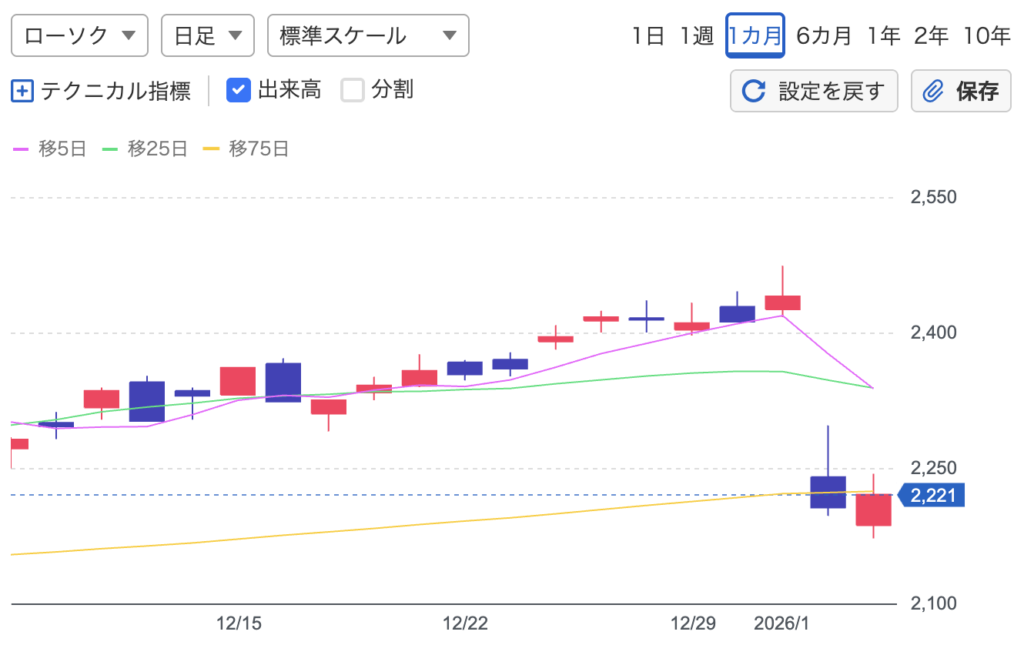Click the pink 移5日 legend marker
The image size is (1024, 645).
(x=20, y=149)
